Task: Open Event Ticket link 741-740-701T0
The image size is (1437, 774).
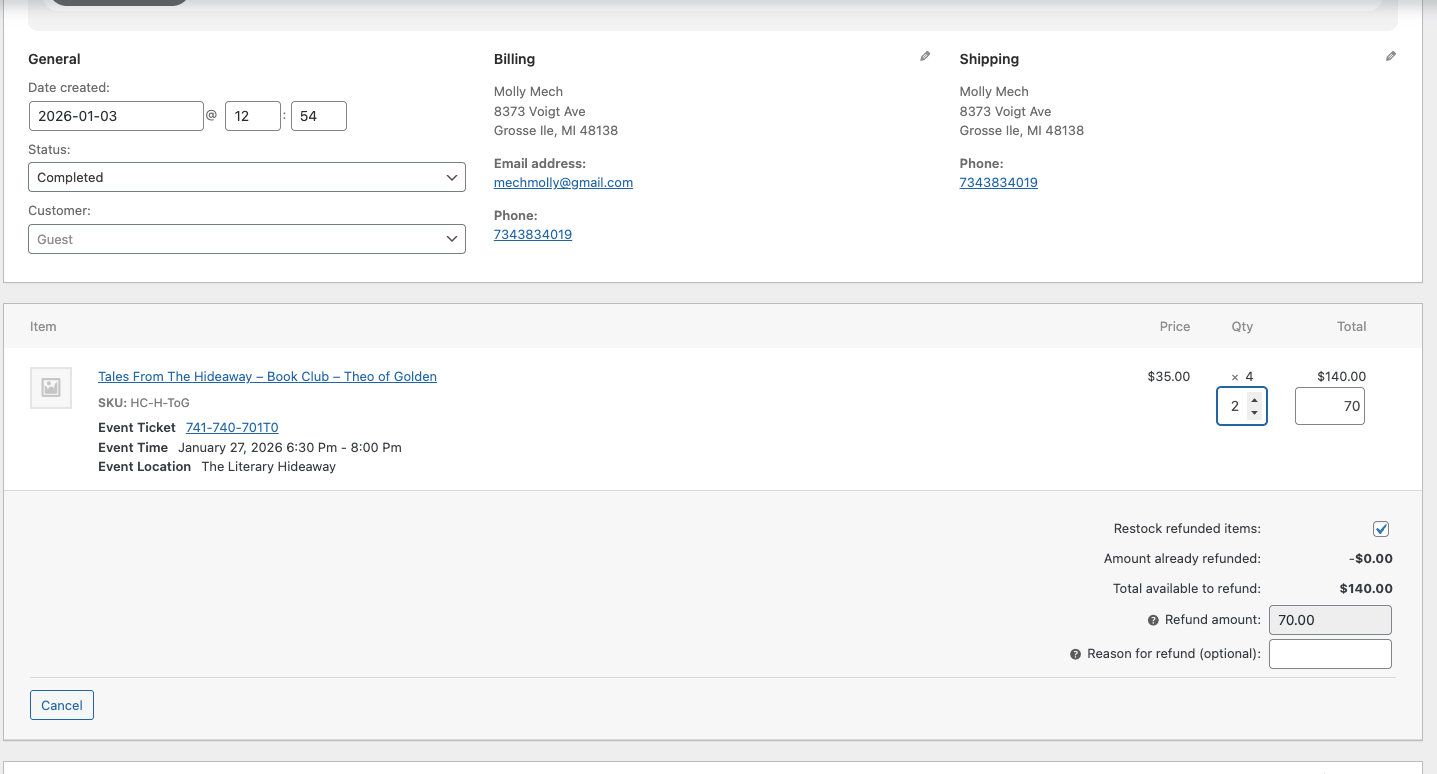Action: click(x=232, y=428)
